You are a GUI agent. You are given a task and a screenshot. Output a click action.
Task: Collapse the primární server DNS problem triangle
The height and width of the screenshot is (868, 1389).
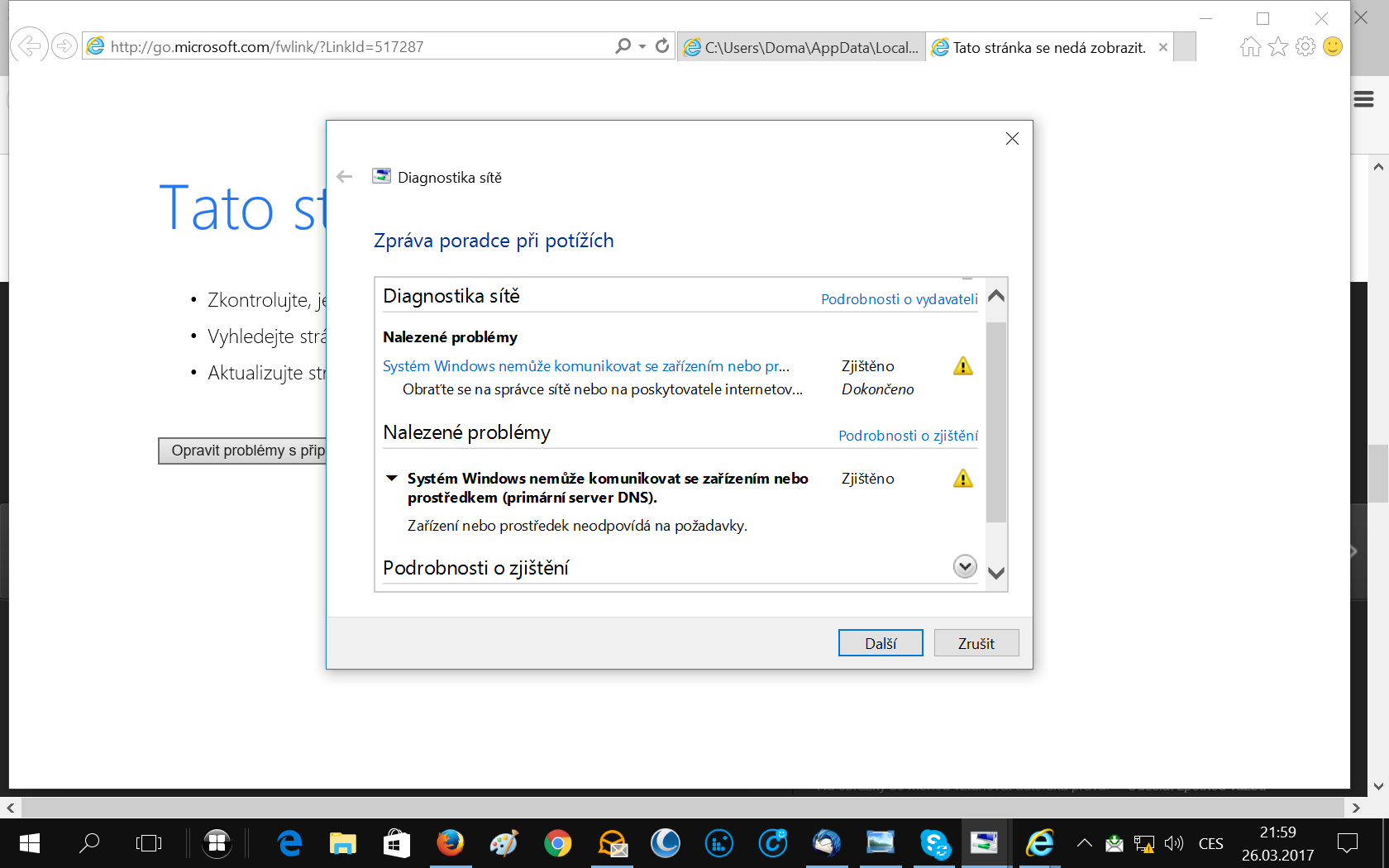coord(392,479)
